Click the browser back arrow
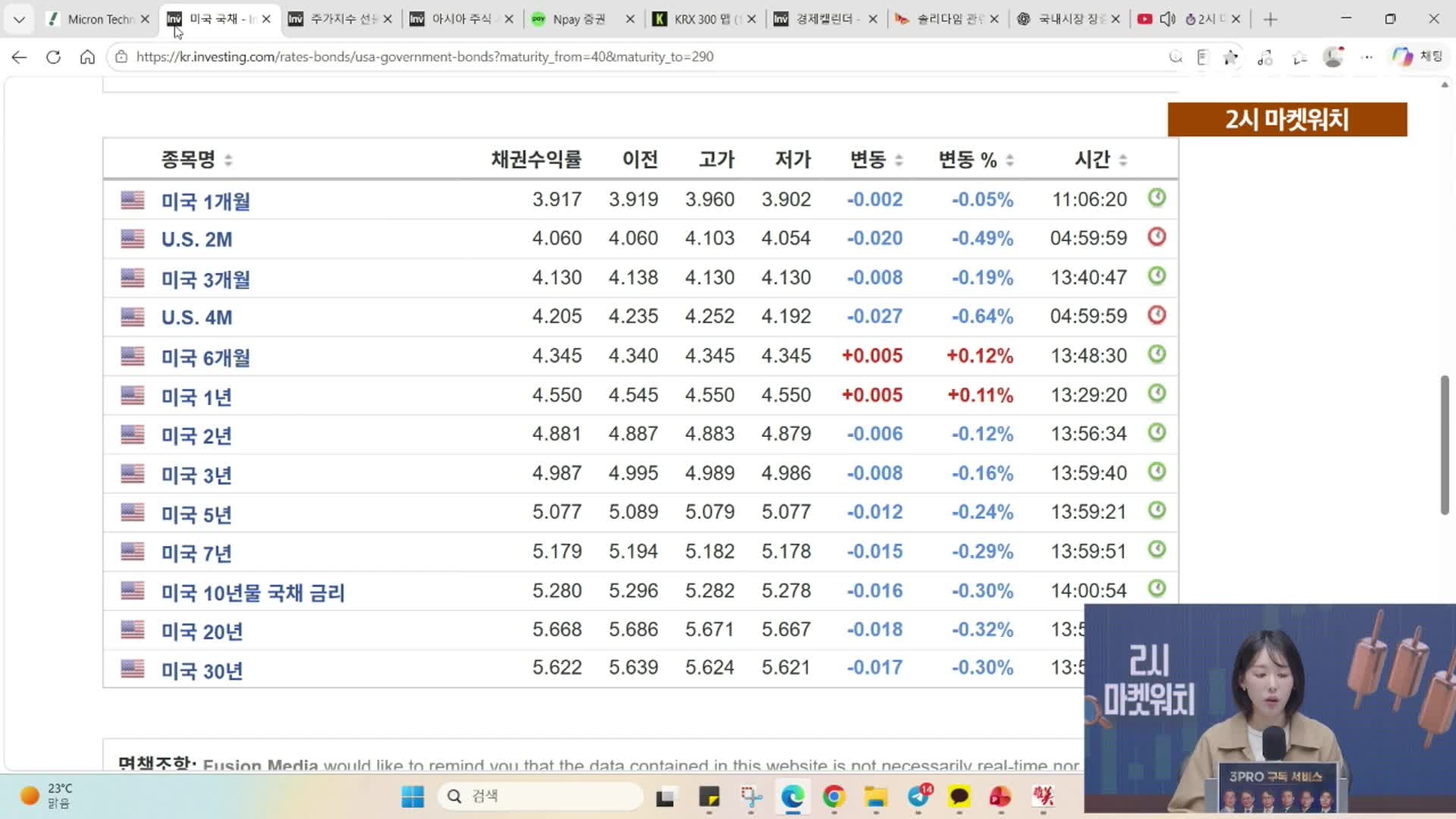The width and height of the screenshot is (1456, 819). click(20, 57)
